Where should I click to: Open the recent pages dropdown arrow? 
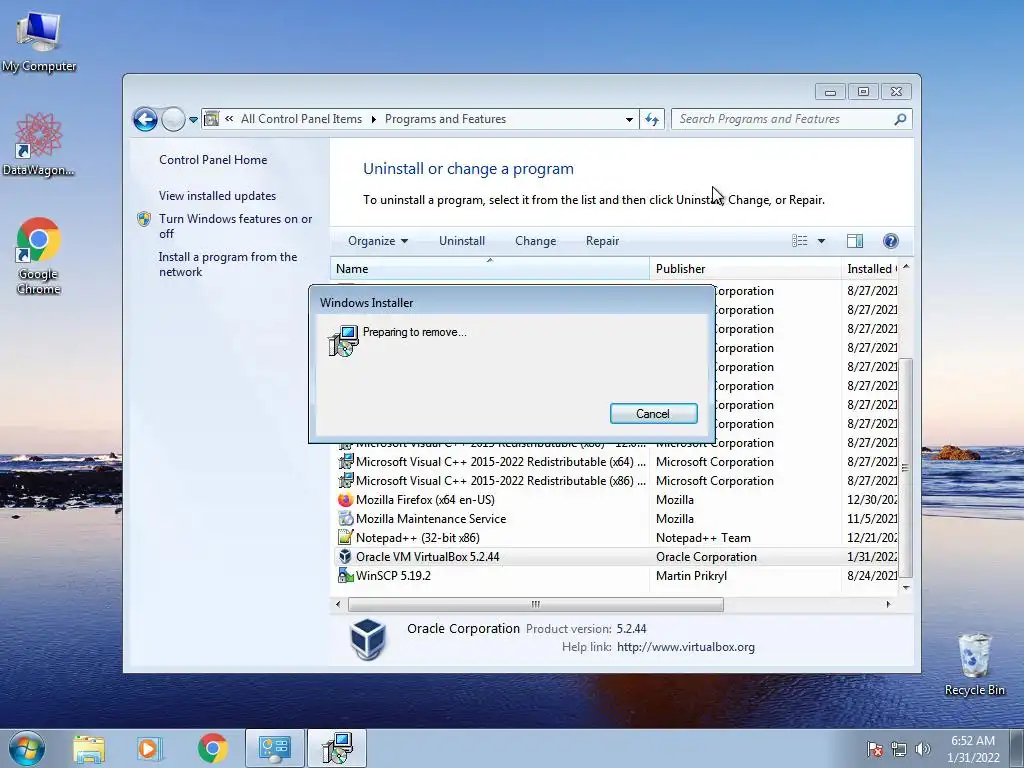[x=193, y=120]
